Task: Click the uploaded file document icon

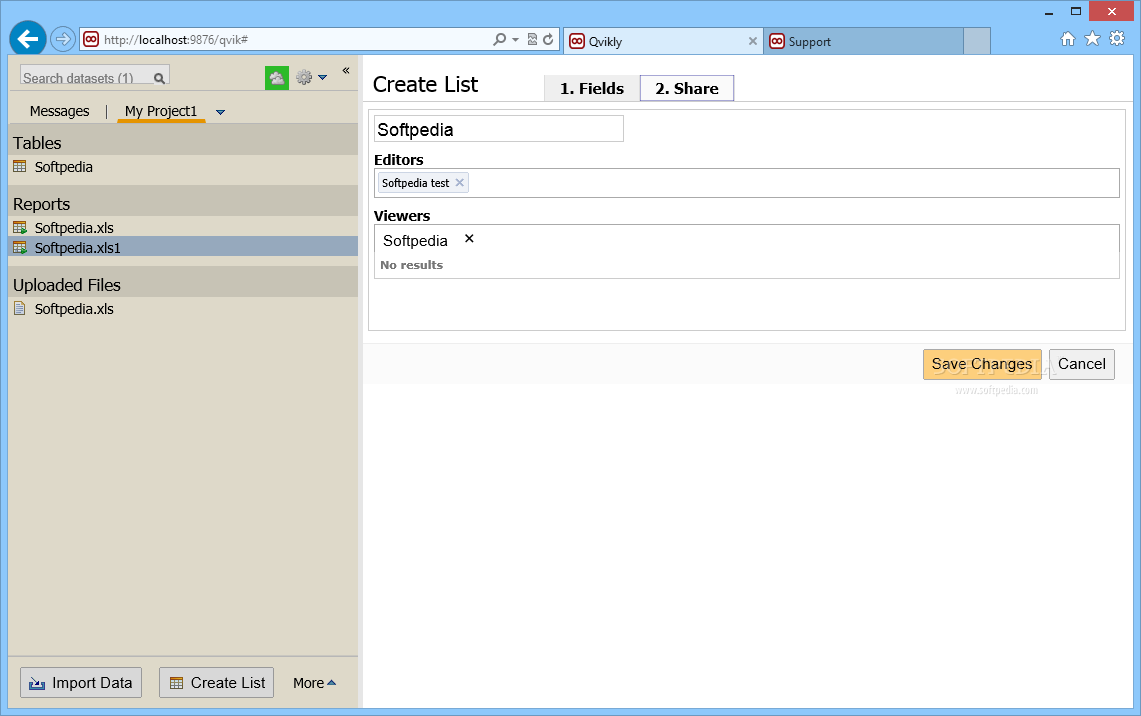Action: pyautogui.click(x=20, y=309)
